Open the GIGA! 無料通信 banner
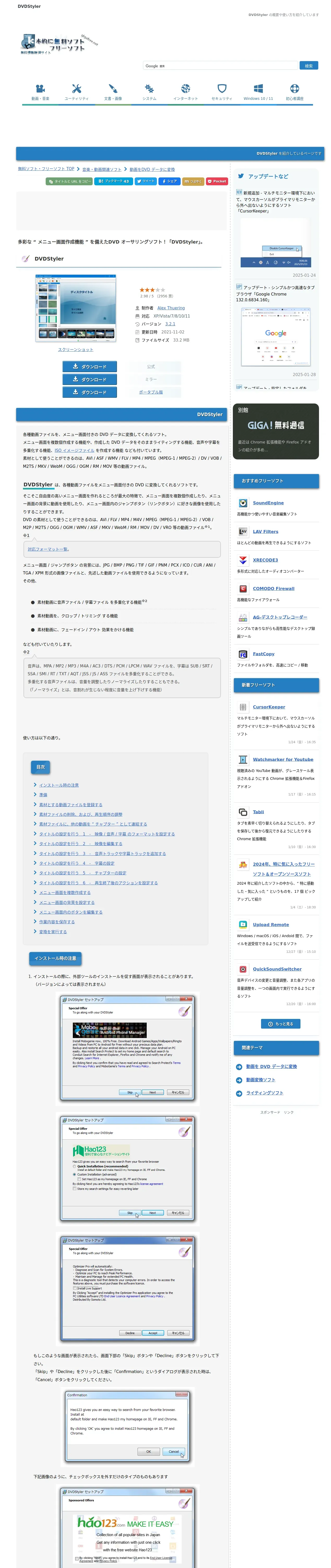This screenshot has width=331, height=1568. point(276,431)
